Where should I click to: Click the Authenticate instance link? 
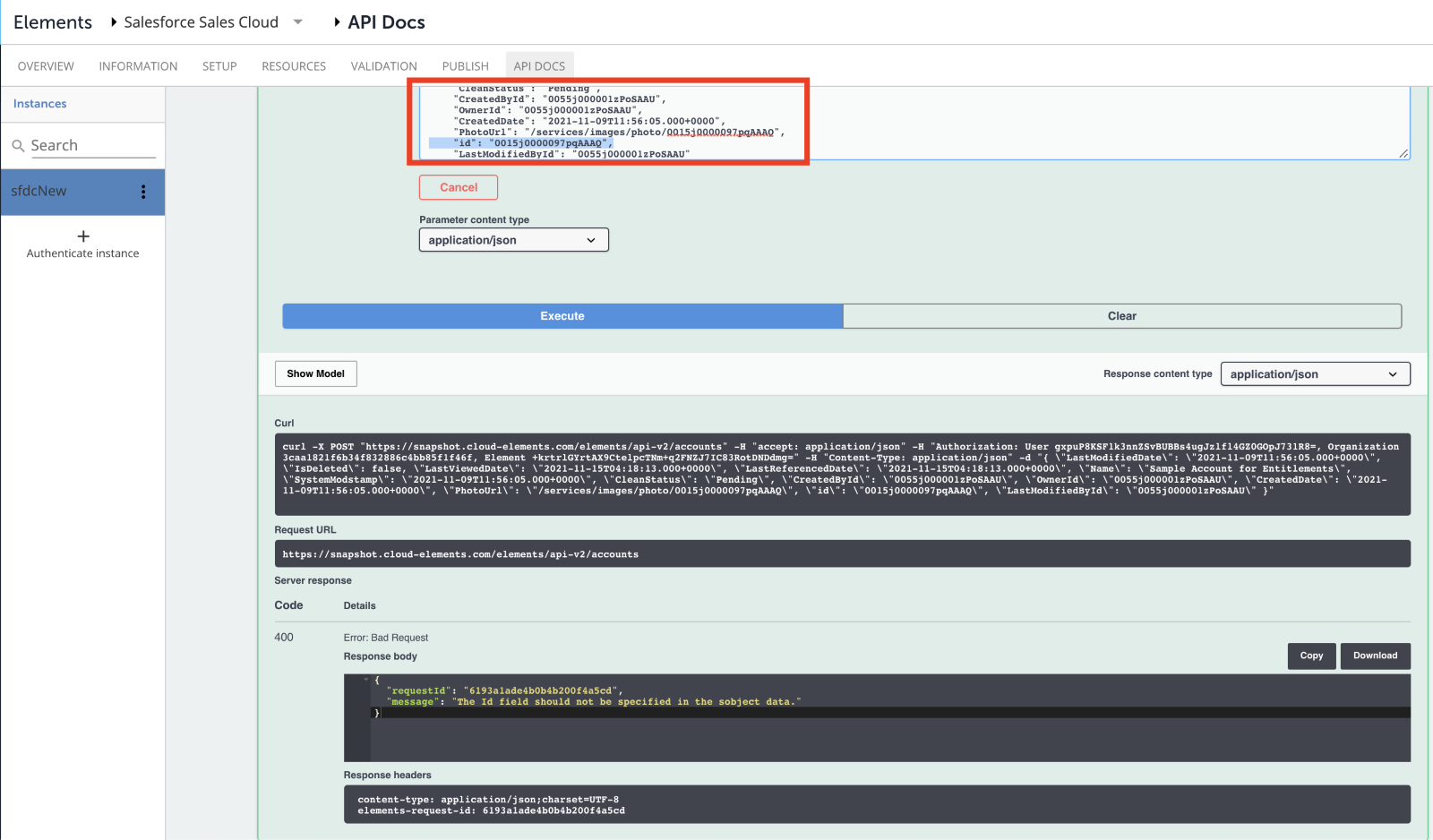pyautogui.click(x=82, y=253)
